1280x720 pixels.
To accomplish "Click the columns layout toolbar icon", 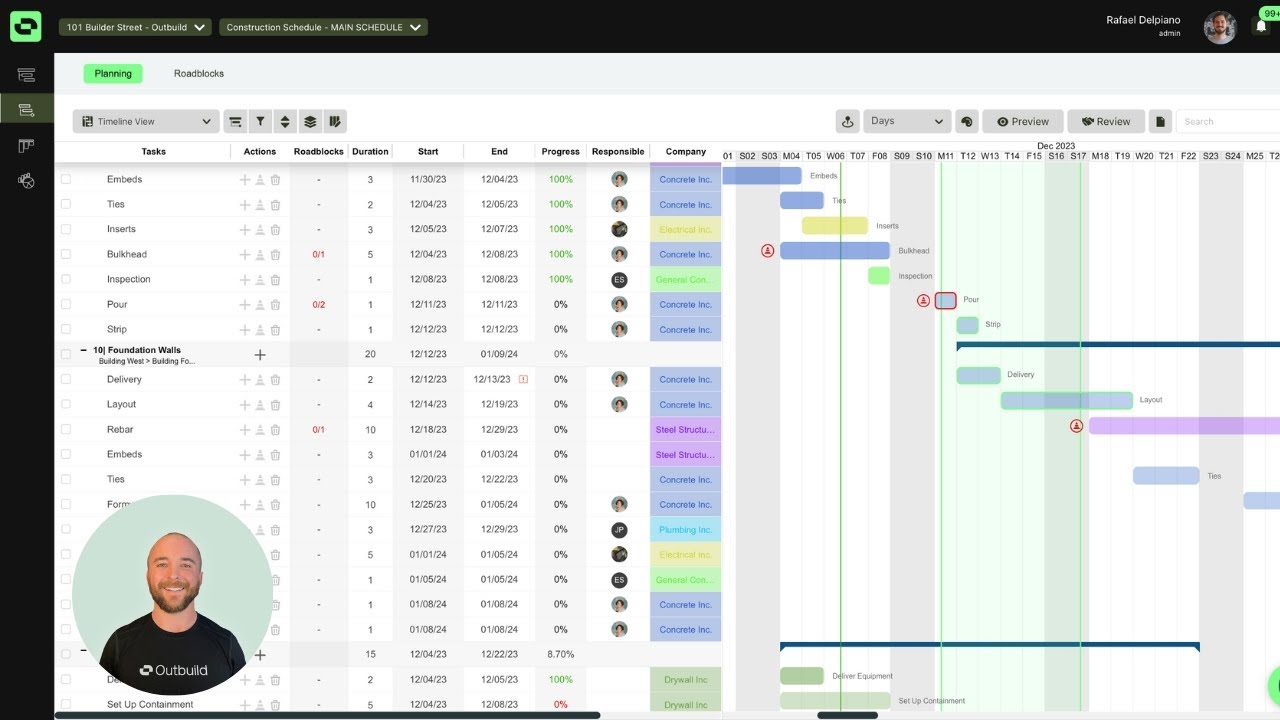I will coord(235,121).
